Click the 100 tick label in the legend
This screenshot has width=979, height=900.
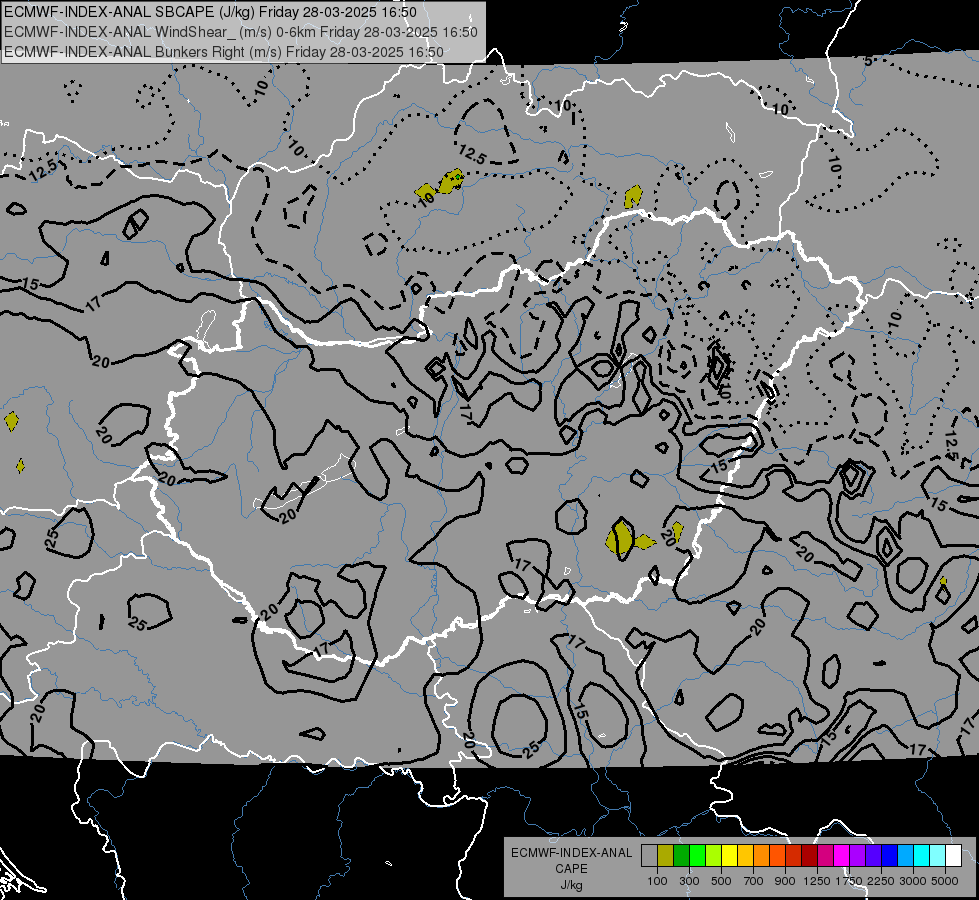657,881
